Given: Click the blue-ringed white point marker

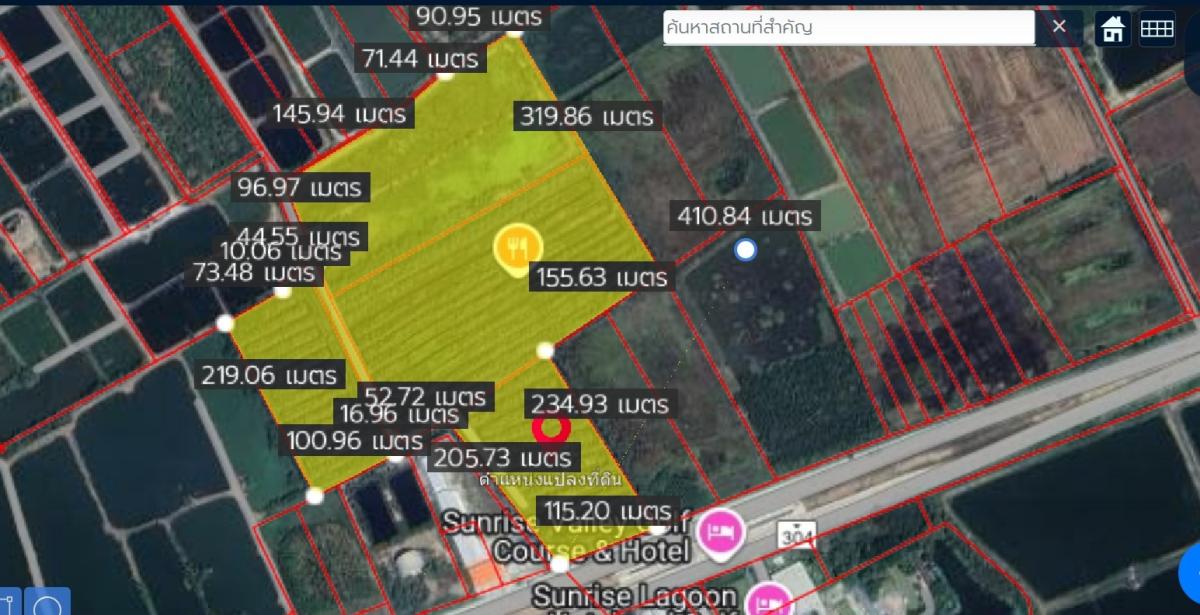Looking at the screenshot, I should click(x=745, y=250).
